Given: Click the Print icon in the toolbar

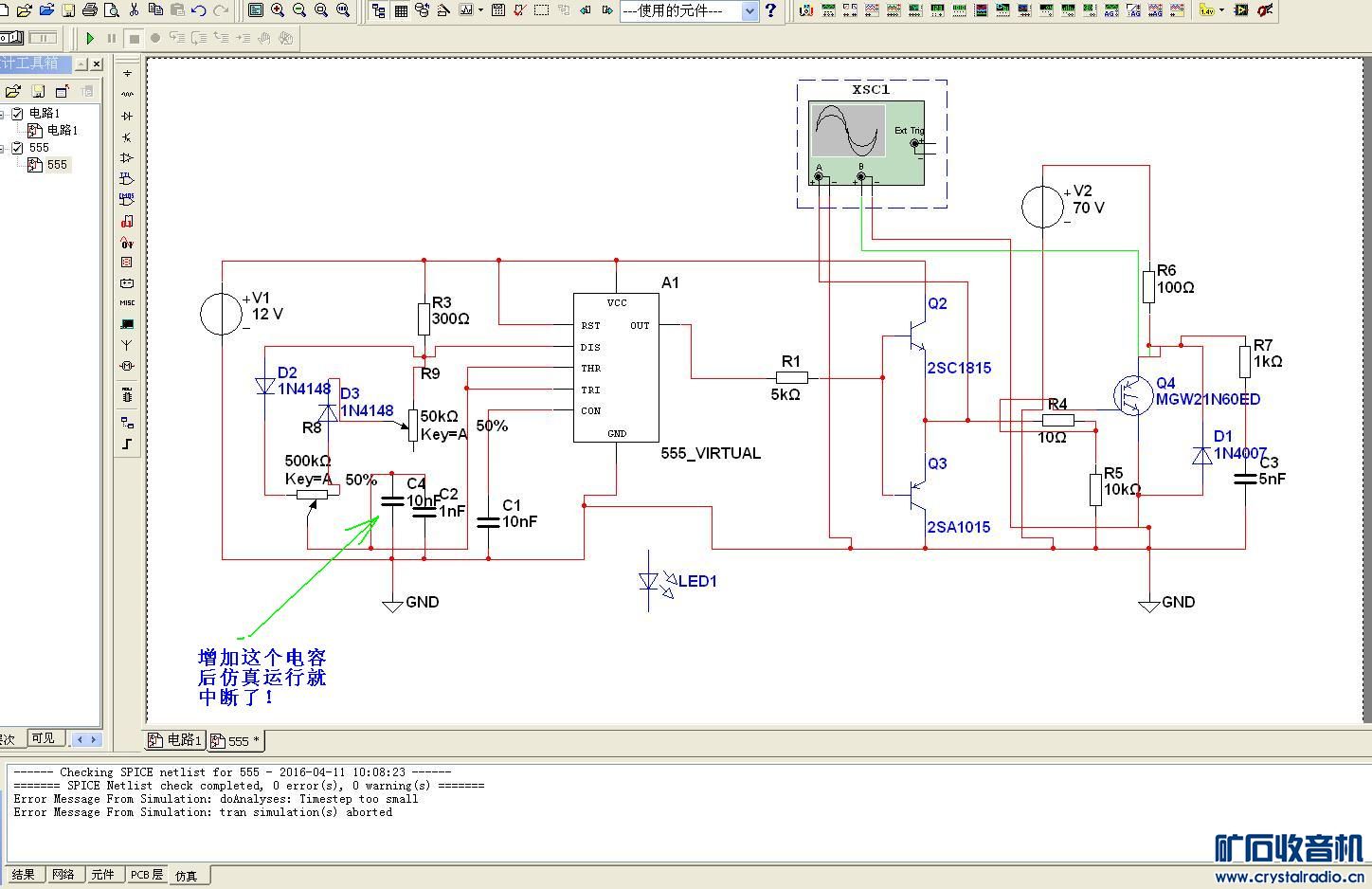Looking at the screenshot, I should [89, 10].
